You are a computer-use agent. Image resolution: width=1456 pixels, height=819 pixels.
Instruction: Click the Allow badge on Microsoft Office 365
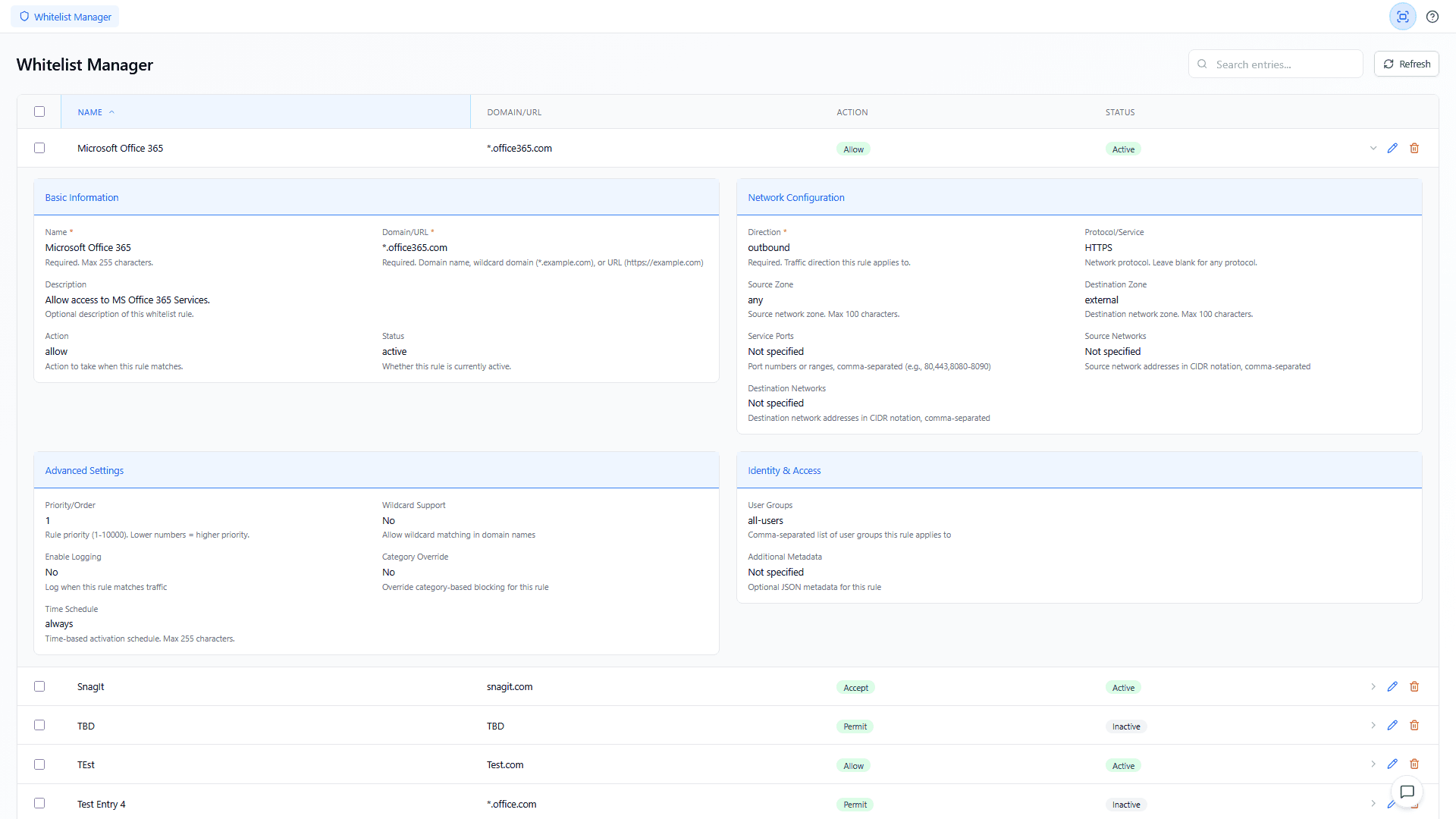point(852,149)
